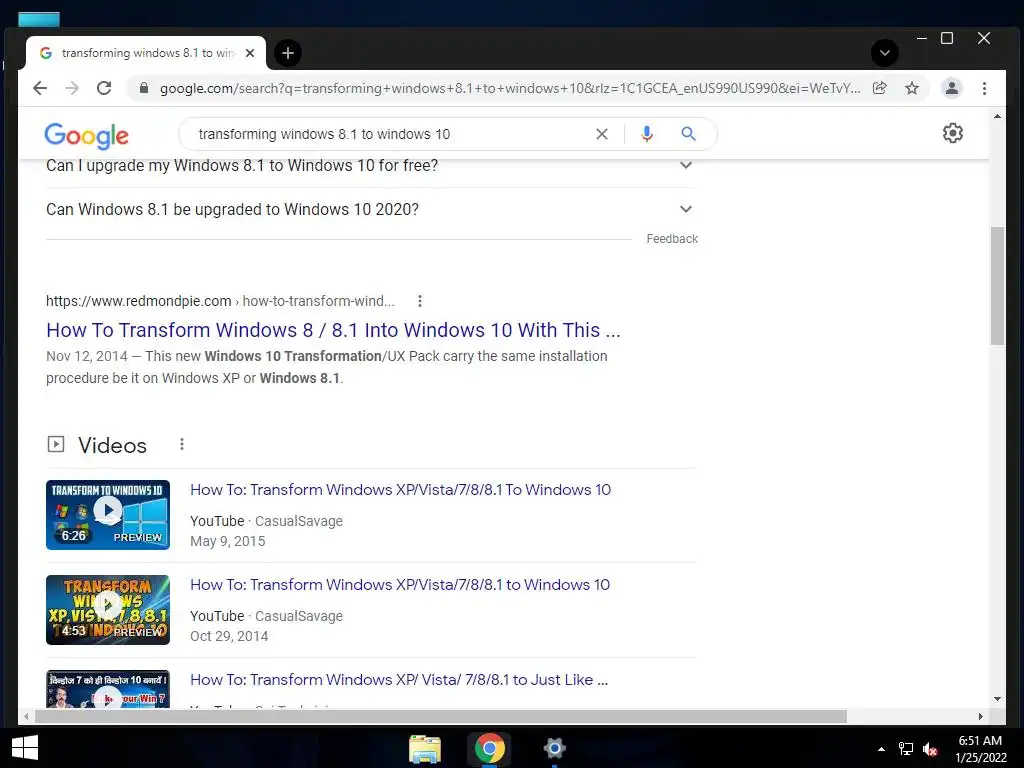Open the Chrome three-dot menu
This screenshot has height=768, width=1024.
pos(984,88)
